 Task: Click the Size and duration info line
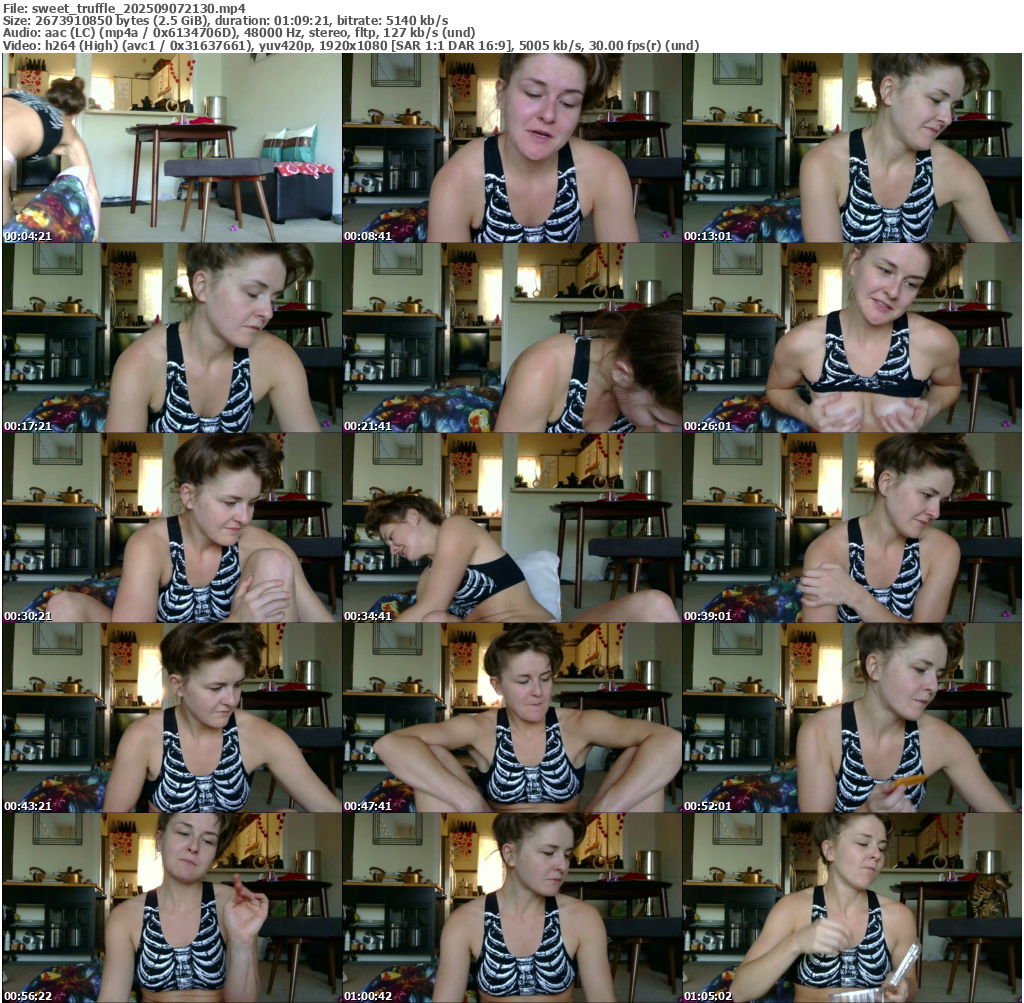pos(225,20)
